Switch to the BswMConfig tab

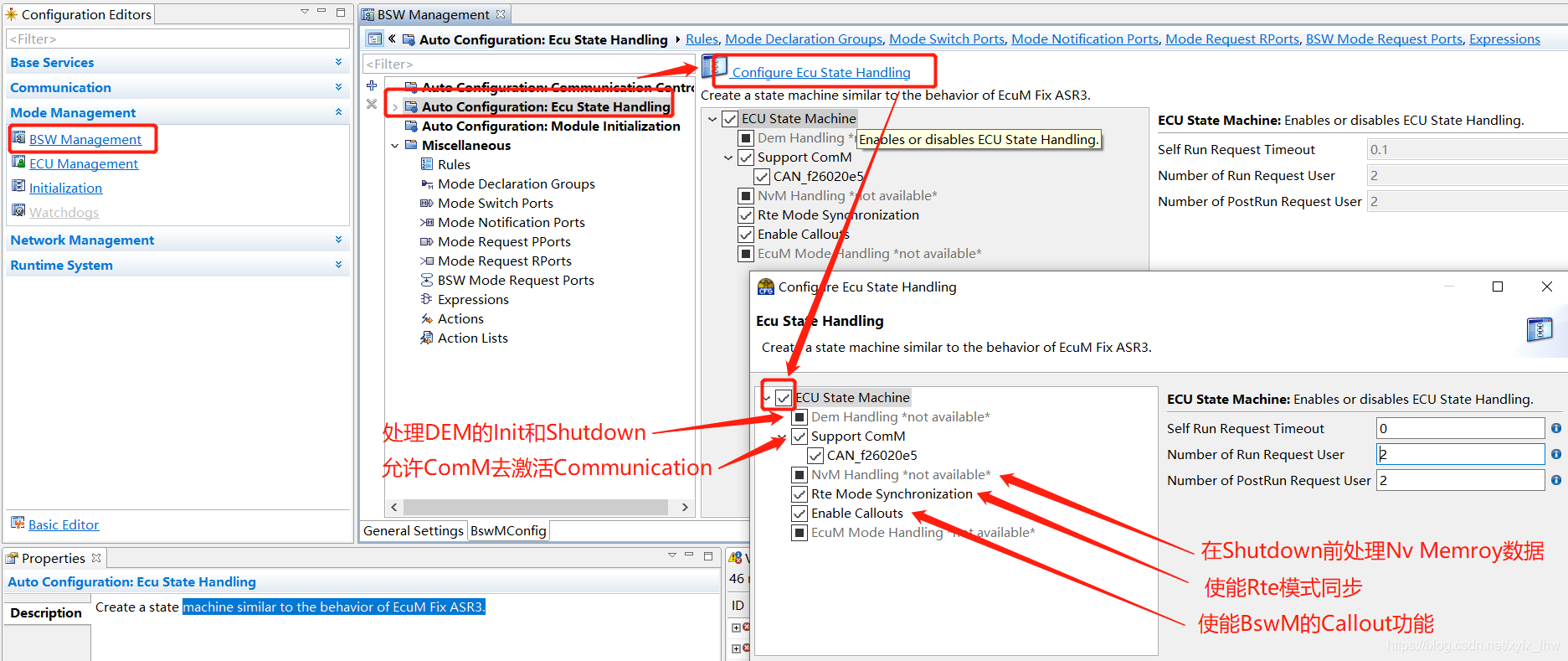pos(508,530)
